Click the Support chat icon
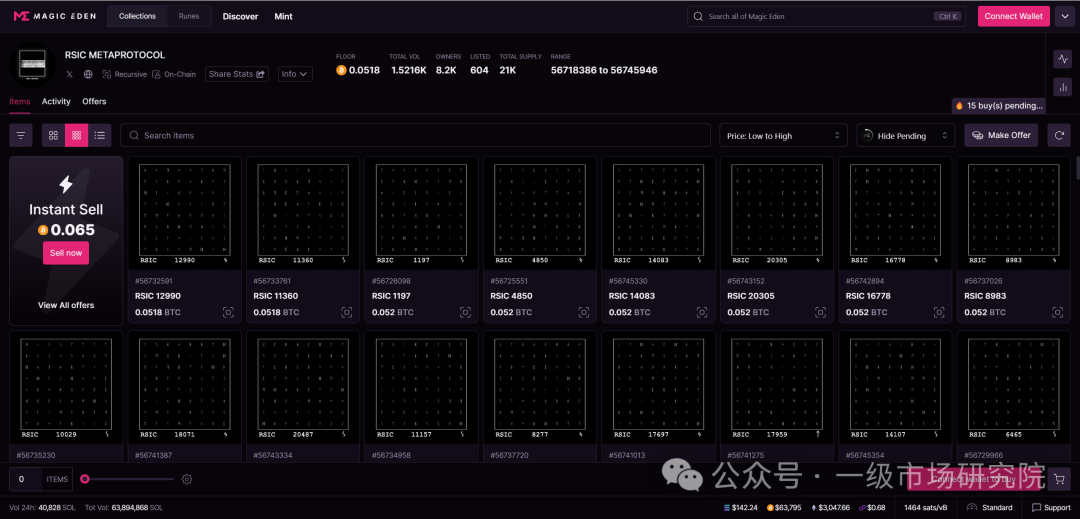Screen dimensions: 1080x519 (x=1037, y=507)
